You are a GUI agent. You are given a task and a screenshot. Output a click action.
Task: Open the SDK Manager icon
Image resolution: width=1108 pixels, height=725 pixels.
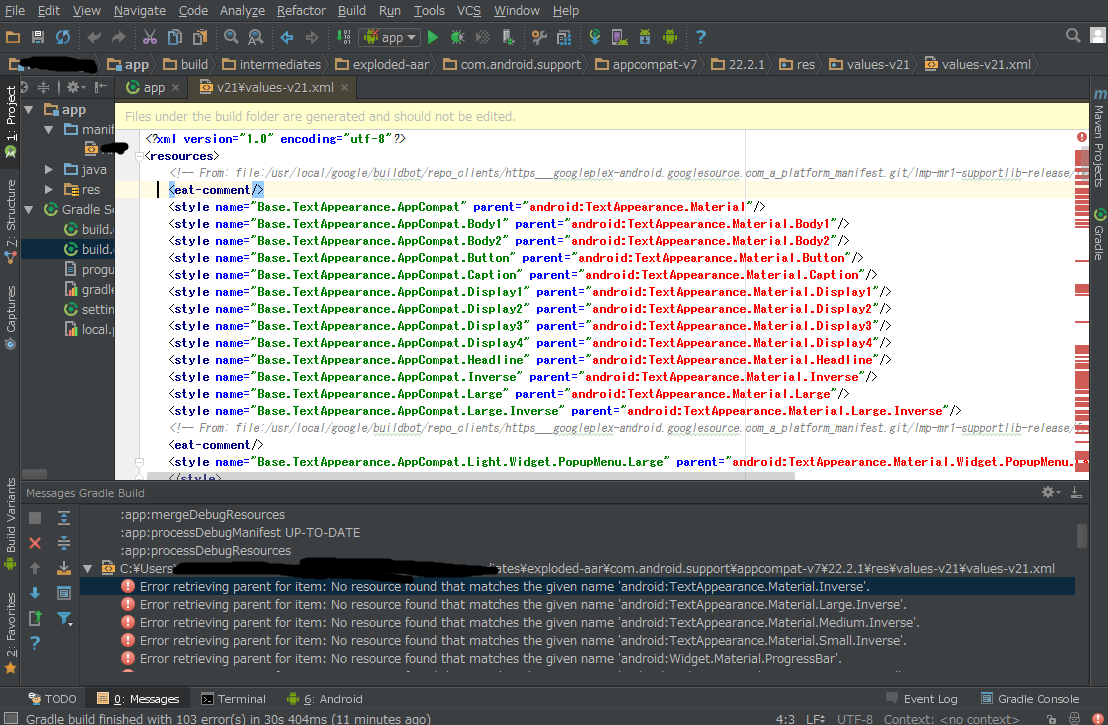tap(644, 37)
